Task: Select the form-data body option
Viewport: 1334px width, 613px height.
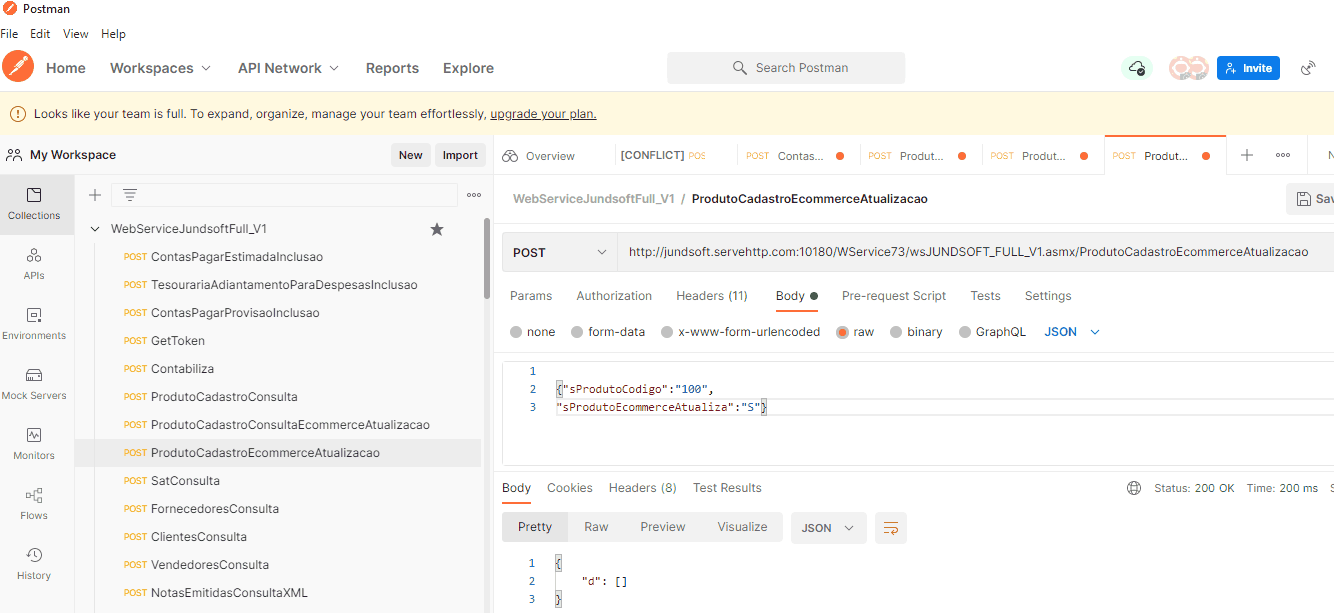Action: coord(577,332)
